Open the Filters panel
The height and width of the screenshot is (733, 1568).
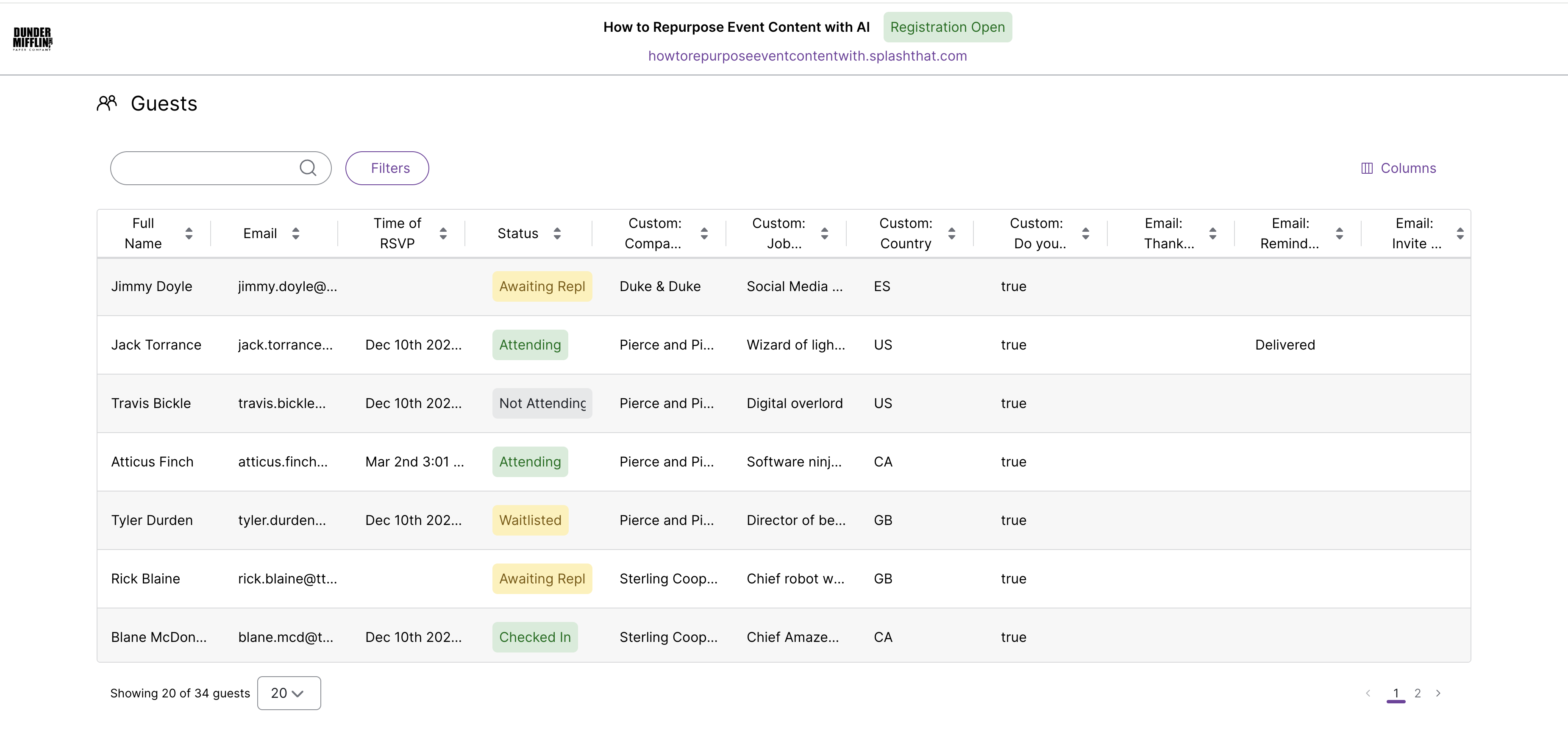[387, 168]
